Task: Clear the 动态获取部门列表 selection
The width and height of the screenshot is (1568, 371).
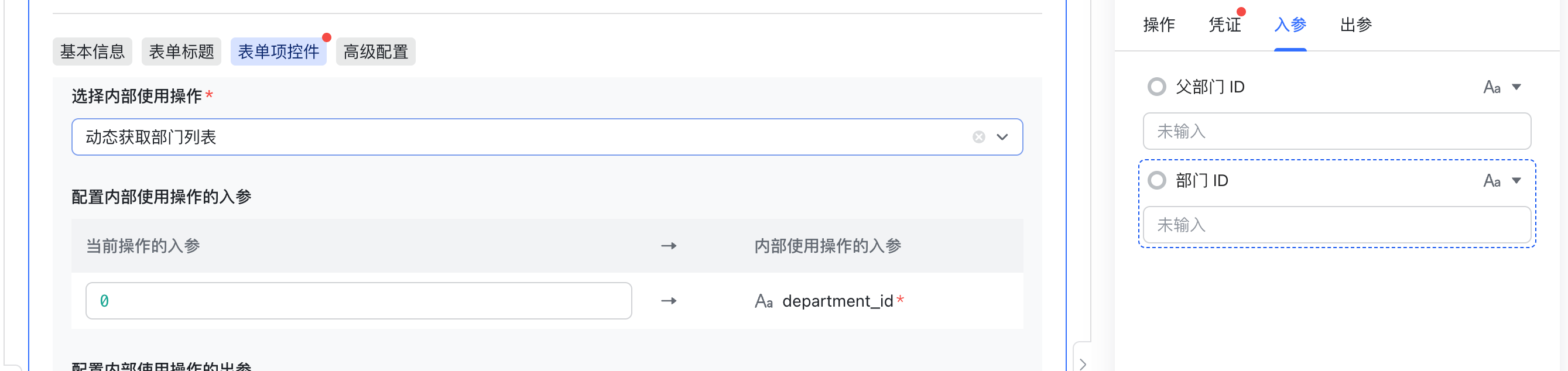Action: coord(978,138)
